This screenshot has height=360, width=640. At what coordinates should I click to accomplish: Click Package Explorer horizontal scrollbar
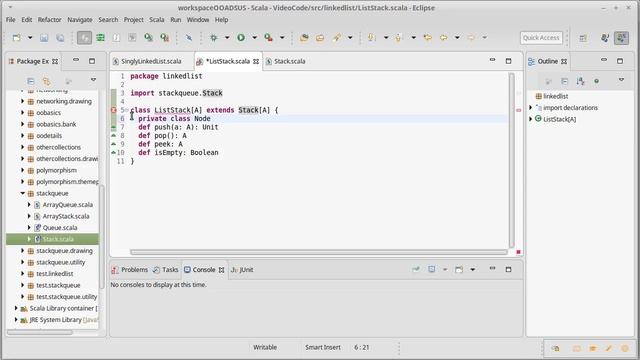coord(40,332)
